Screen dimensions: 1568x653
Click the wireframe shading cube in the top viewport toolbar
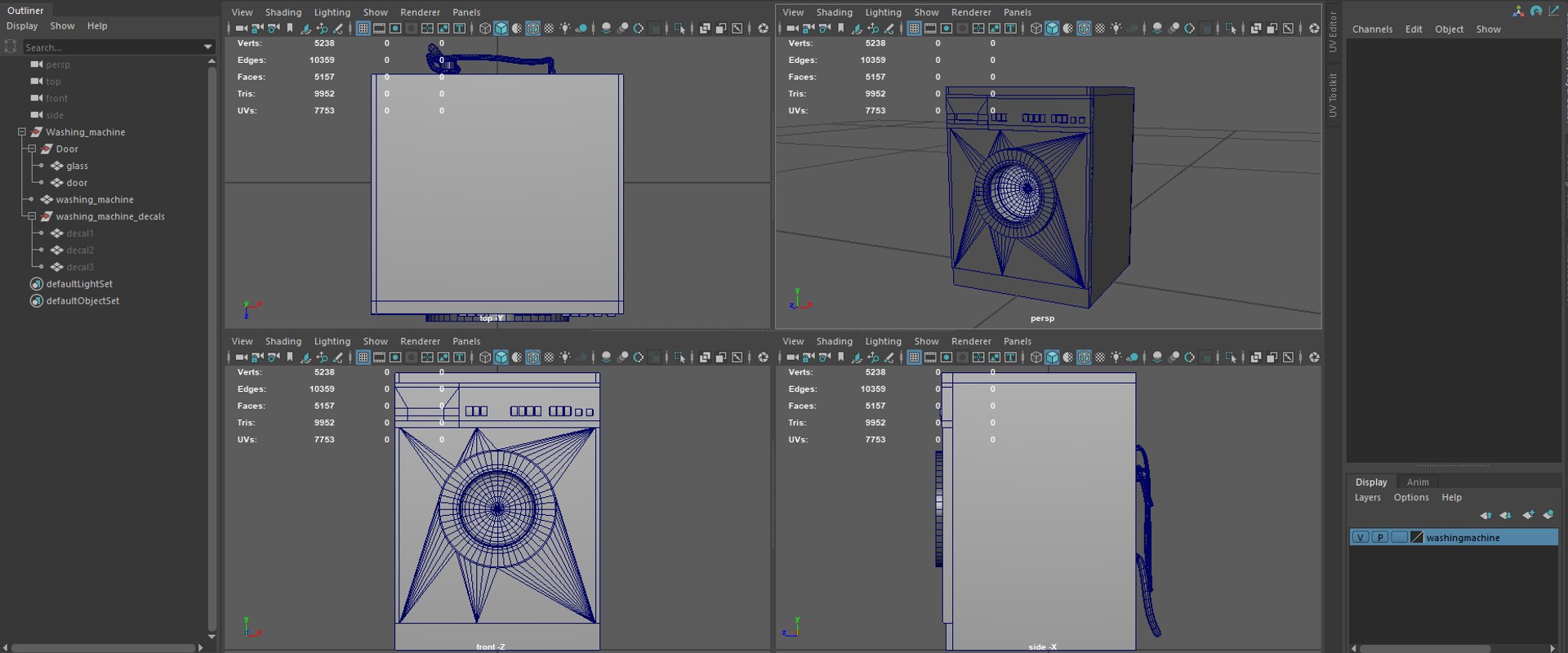tap(485, 29)
